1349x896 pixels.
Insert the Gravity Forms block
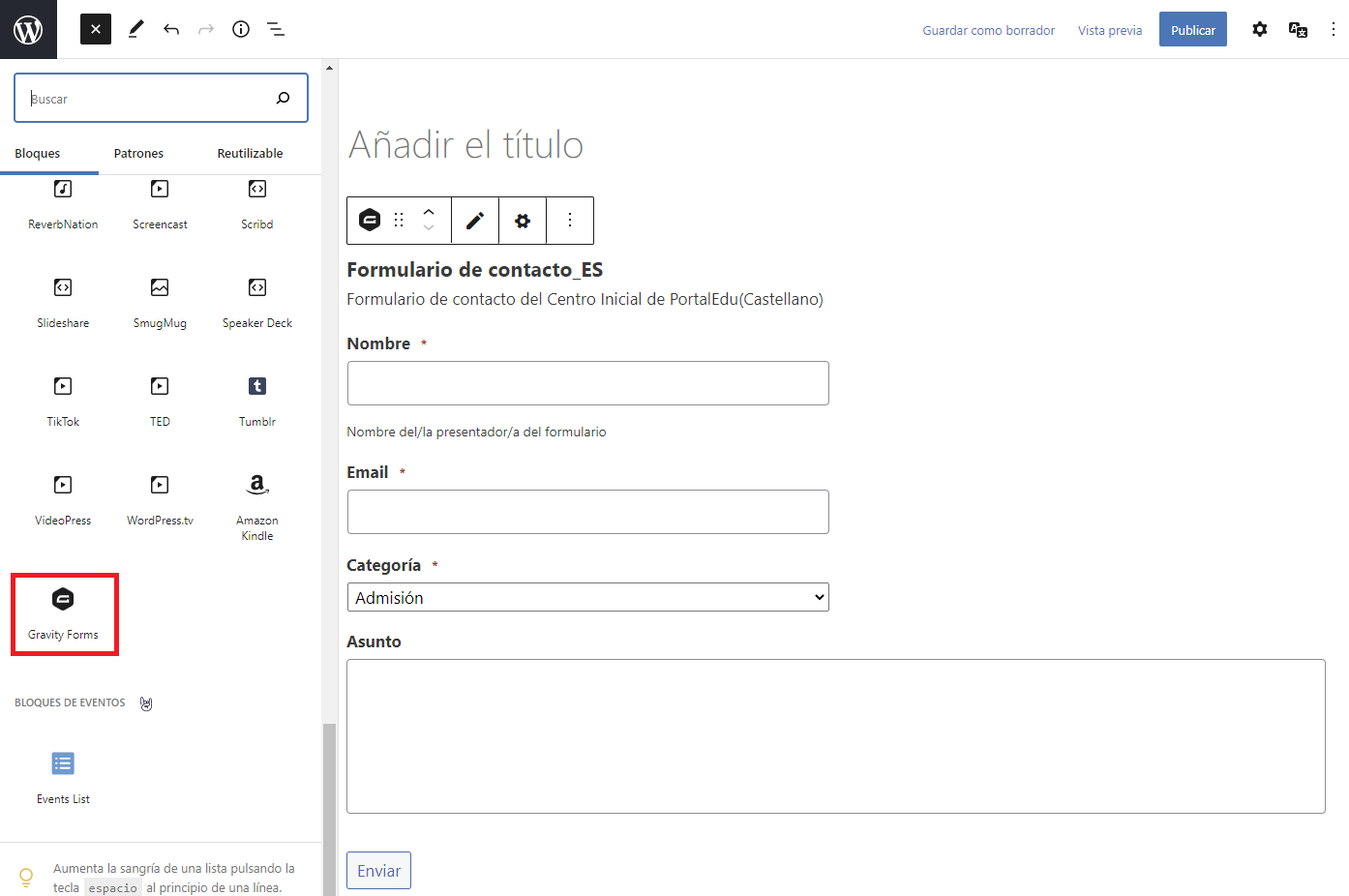pyautogui.click(x=64, y=614)
